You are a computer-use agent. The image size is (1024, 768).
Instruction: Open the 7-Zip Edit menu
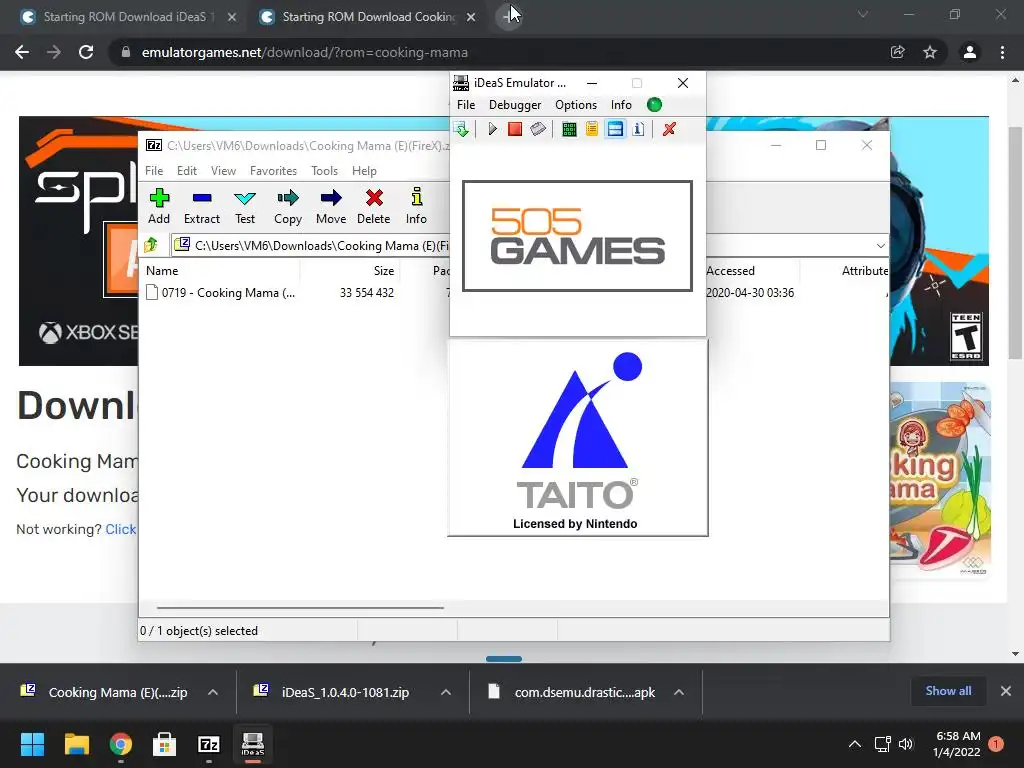(x=187, y=170)
